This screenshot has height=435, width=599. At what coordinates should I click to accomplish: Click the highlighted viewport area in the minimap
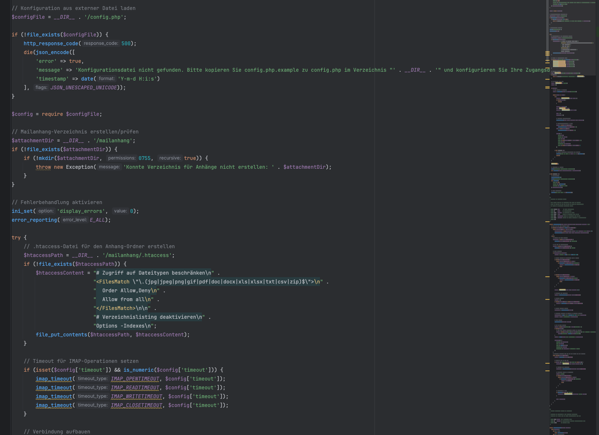pos(572,37)
